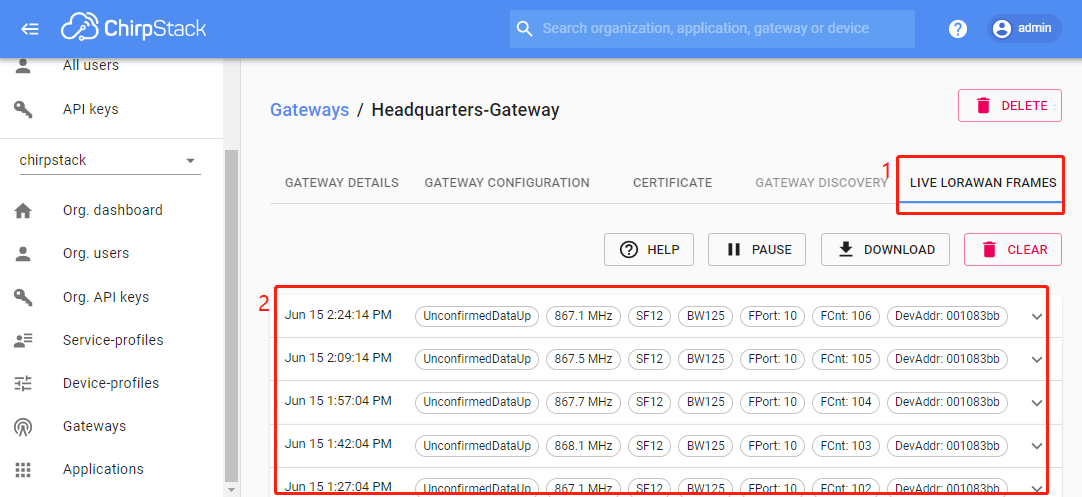
Task: Click the All users person icon
Action: click(23, 66)
